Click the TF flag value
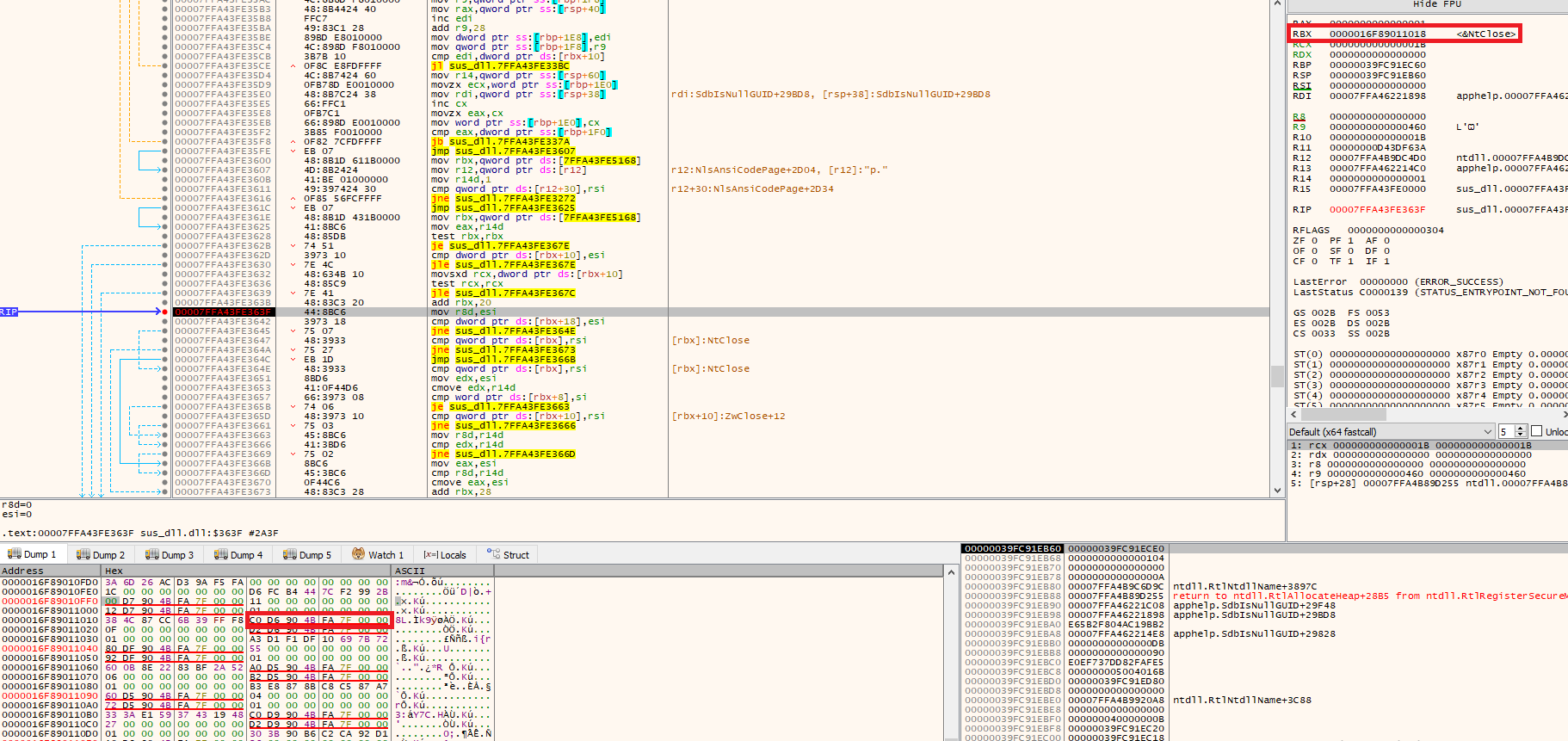 point(1350,261)
